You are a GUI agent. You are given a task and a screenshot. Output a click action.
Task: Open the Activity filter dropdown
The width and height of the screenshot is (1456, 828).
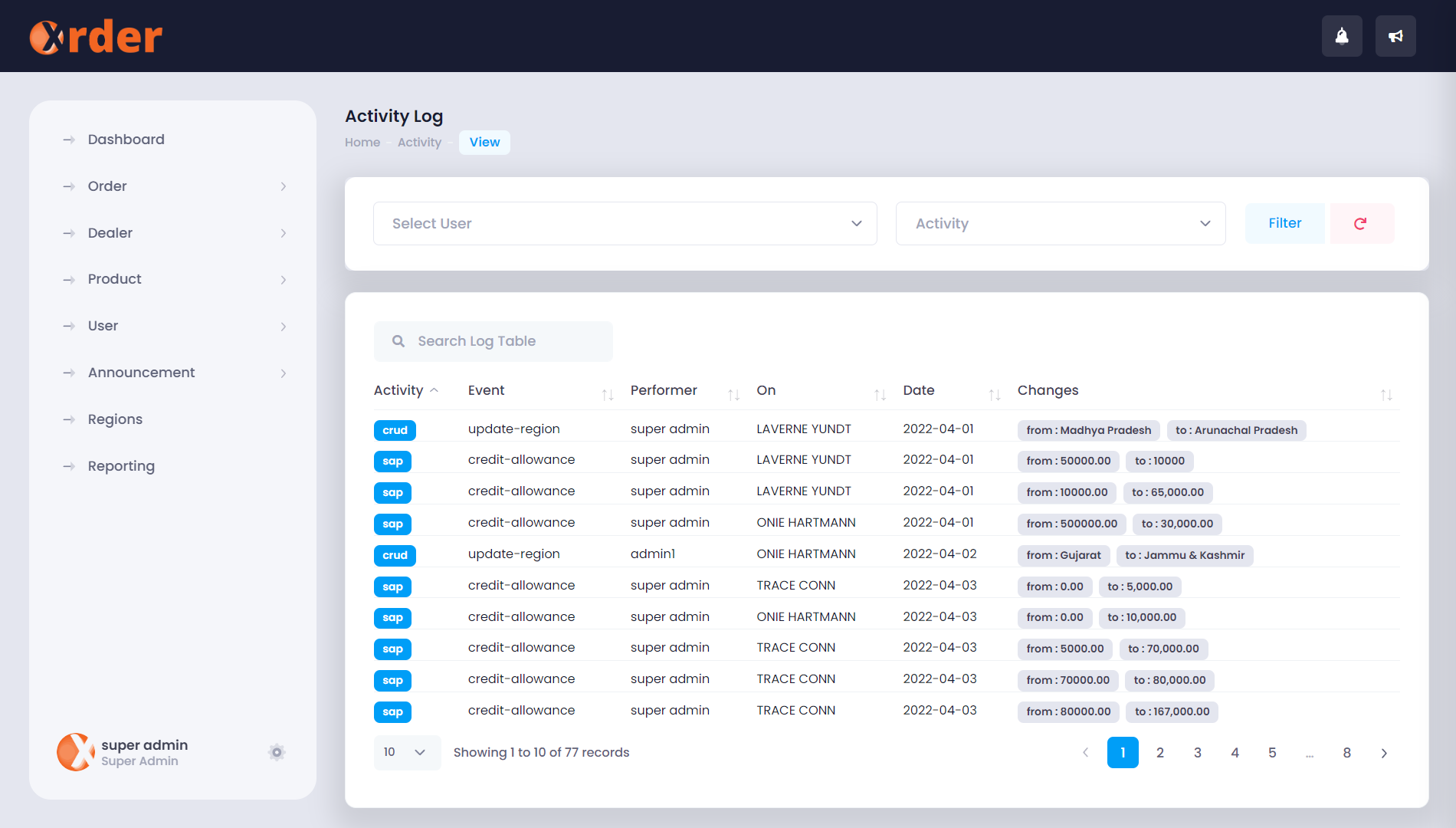[1060, 224]
